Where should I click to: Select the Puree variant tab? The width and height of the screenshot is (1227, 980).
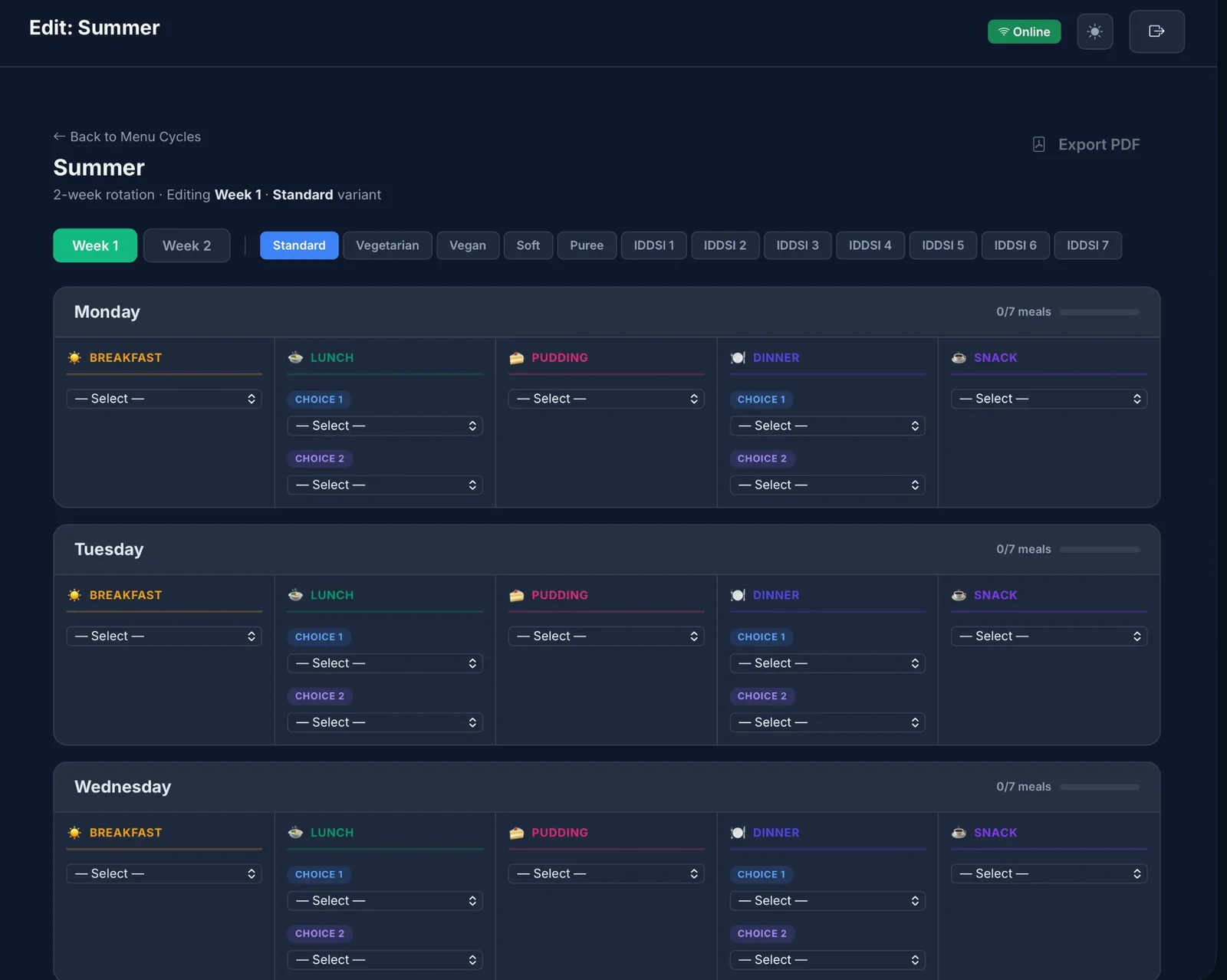point(587,245)
